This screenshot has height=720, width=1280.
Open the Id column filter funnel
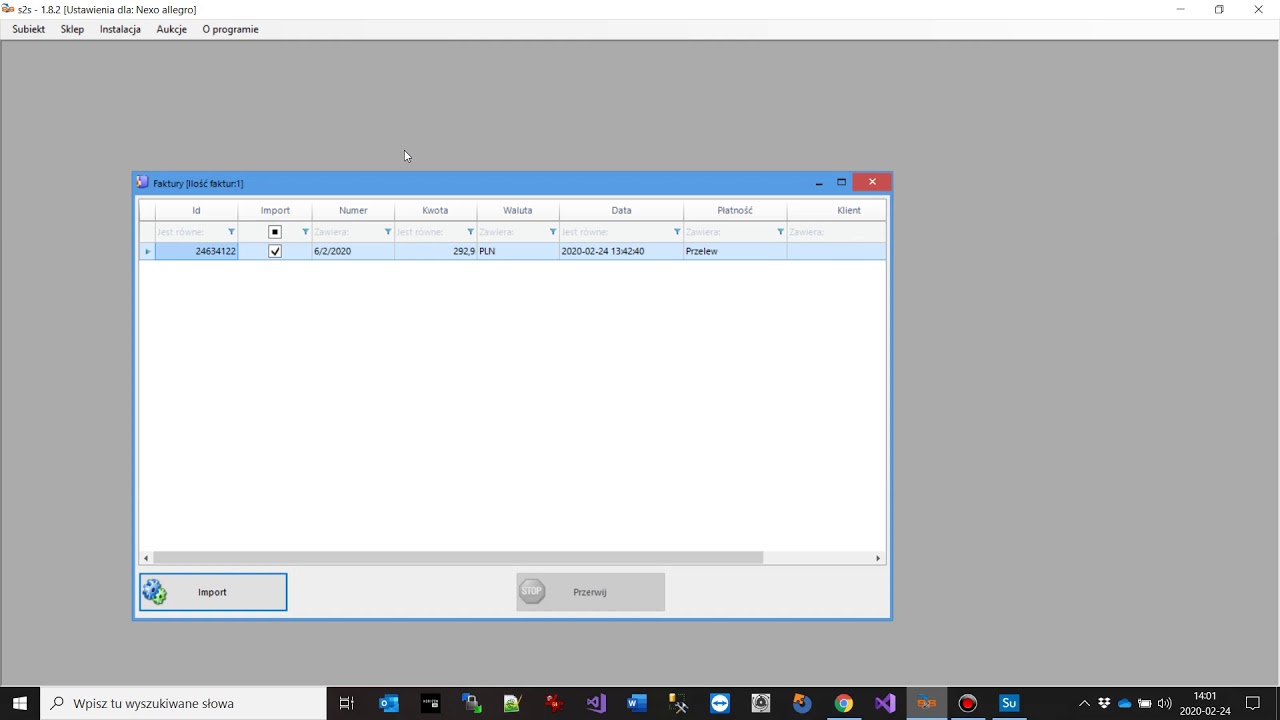point(231,232)
